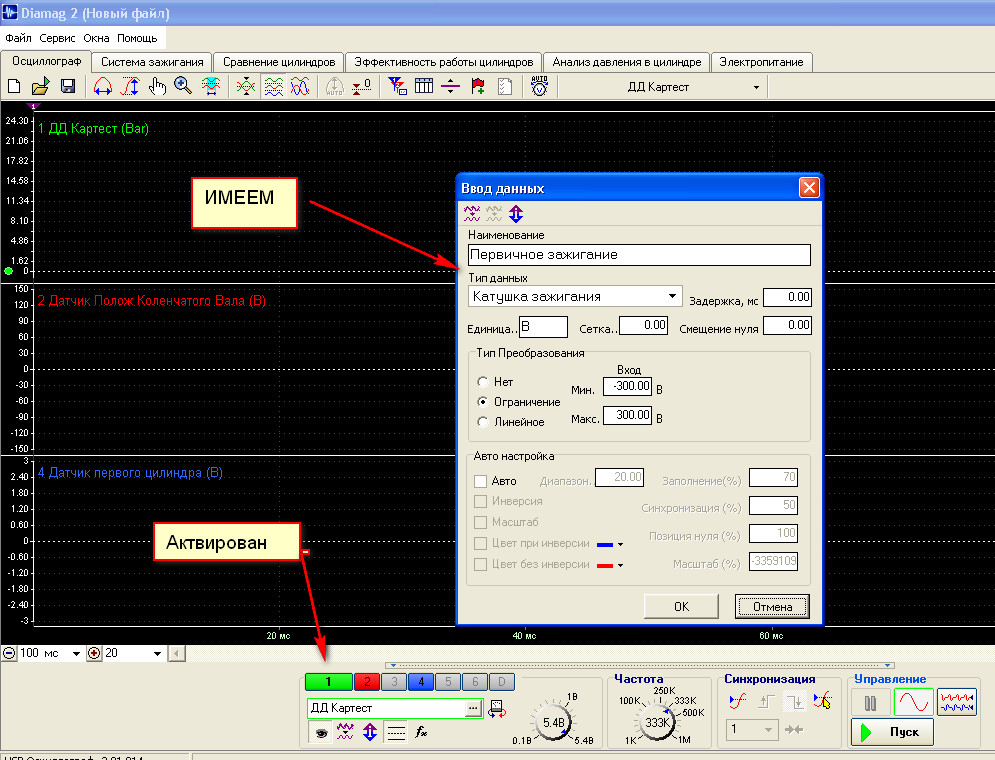Toggle channel 4 blue button
Viewport: 995px width, 760px height.
(x=421, y=682)
